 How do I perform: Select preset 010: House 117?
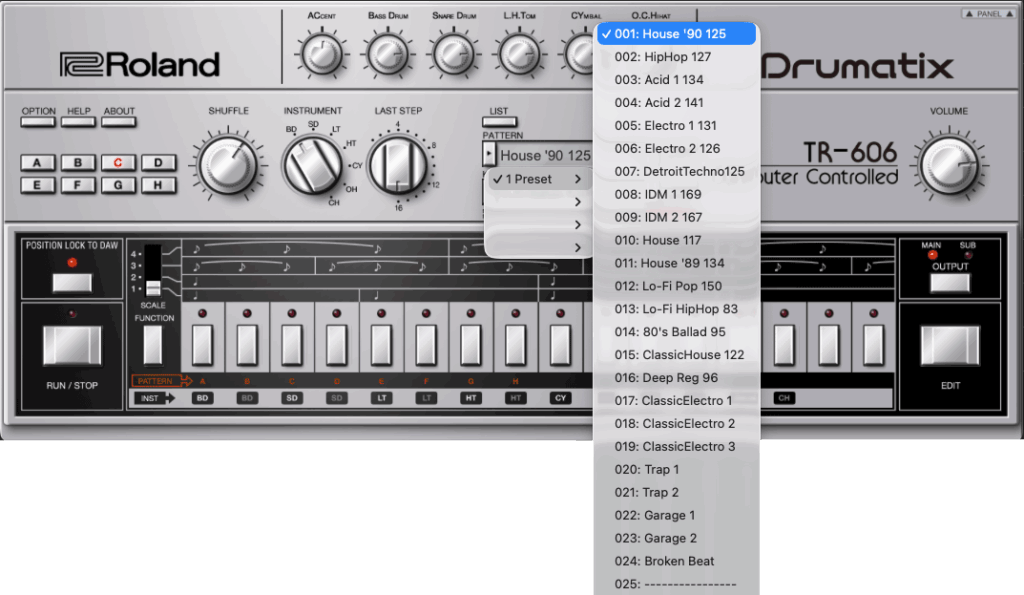coord(677,240)
